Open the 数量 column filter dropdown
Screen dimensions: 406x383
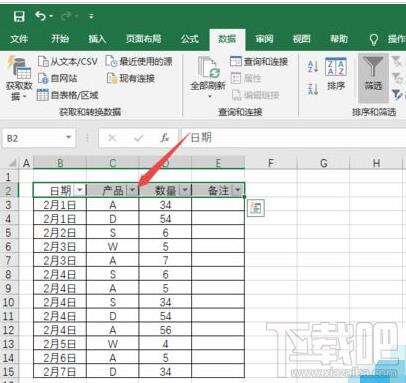coord(185,190)
